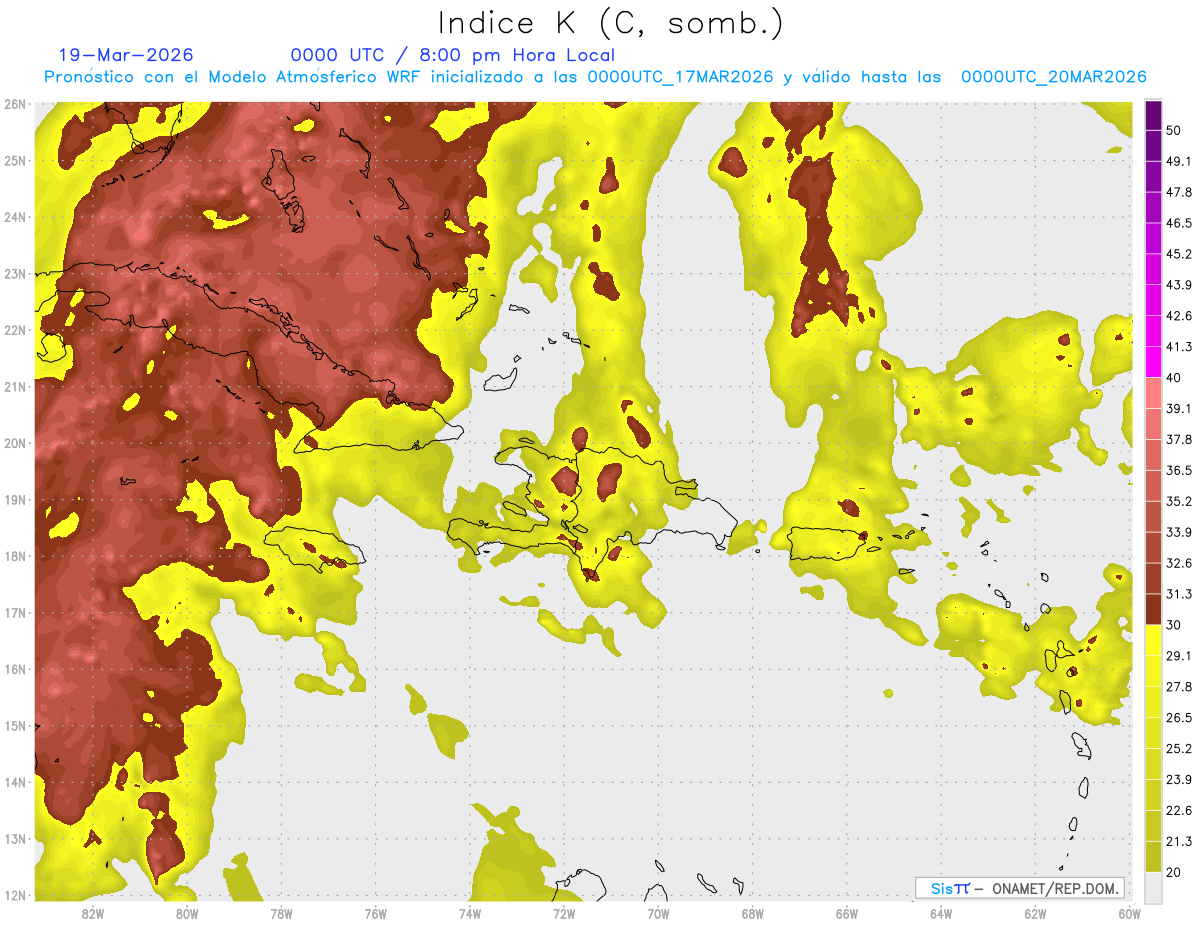Click the colorbar label "22.6"
1200x927 pixels.
coord(1179,811)
